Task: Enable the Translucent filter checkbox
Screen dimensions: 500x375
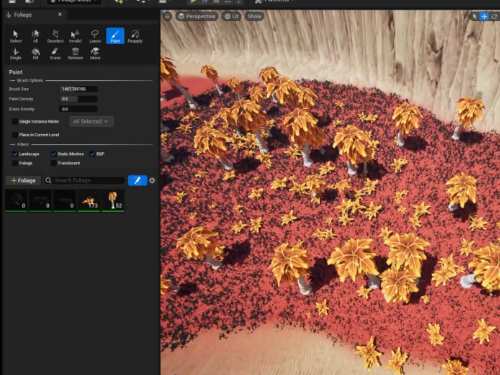Action: point(53,163)
